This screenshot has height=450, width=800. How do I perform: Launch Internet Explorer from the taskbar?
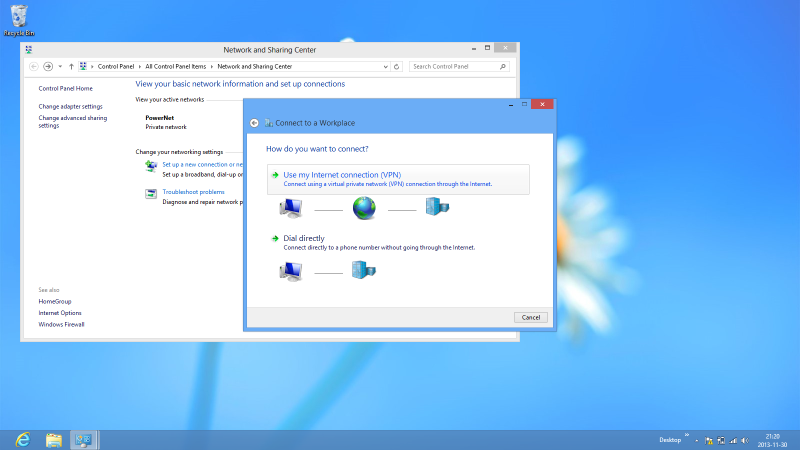tap(22, 439)
